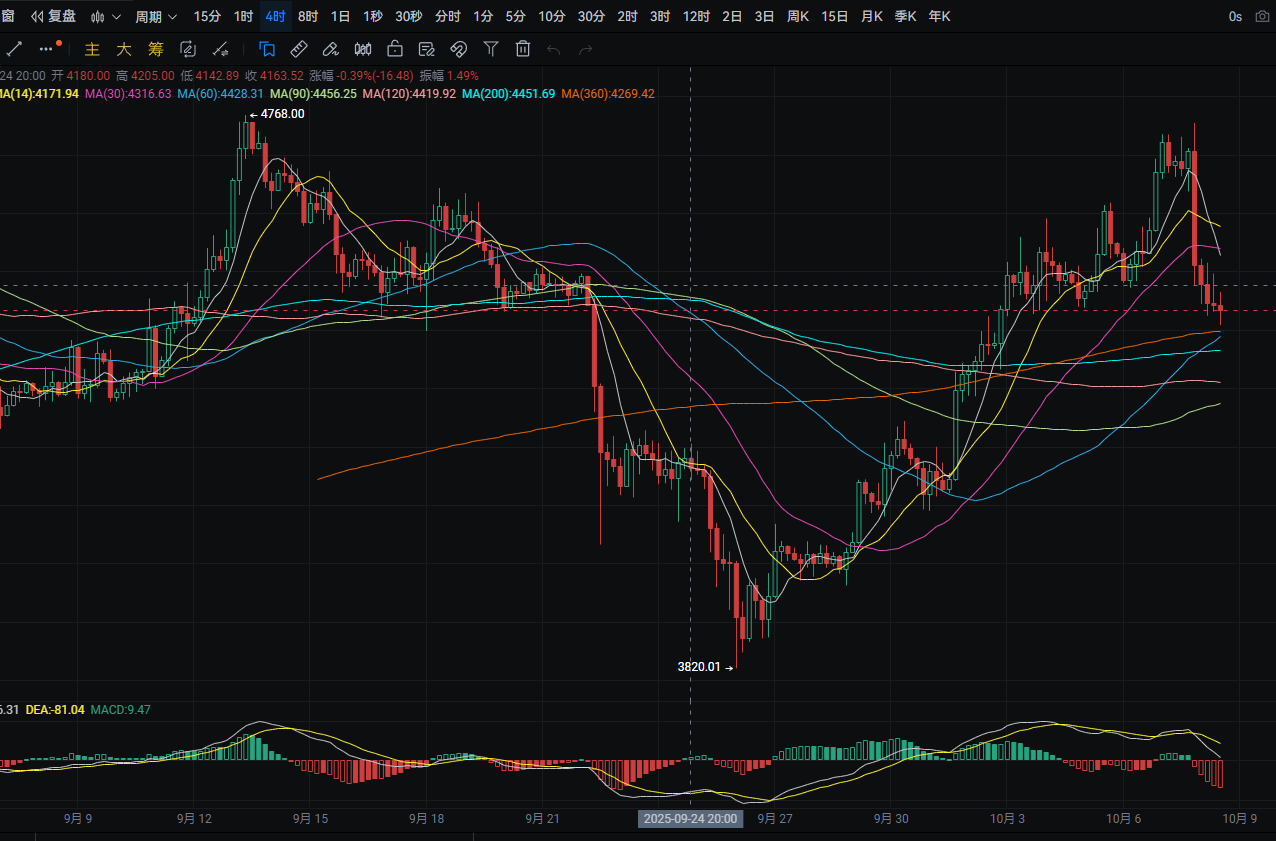Click the undo arrow icon
The height and width of the screenshot is (841, 1276).
(x=554, y=48)
